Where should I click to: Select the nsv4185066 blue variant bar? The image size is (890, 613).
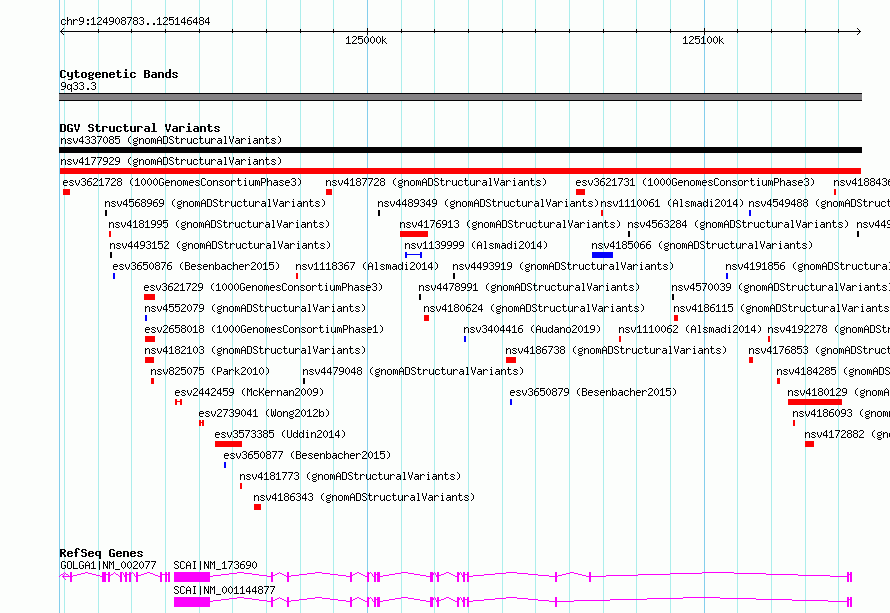(602, 255)
